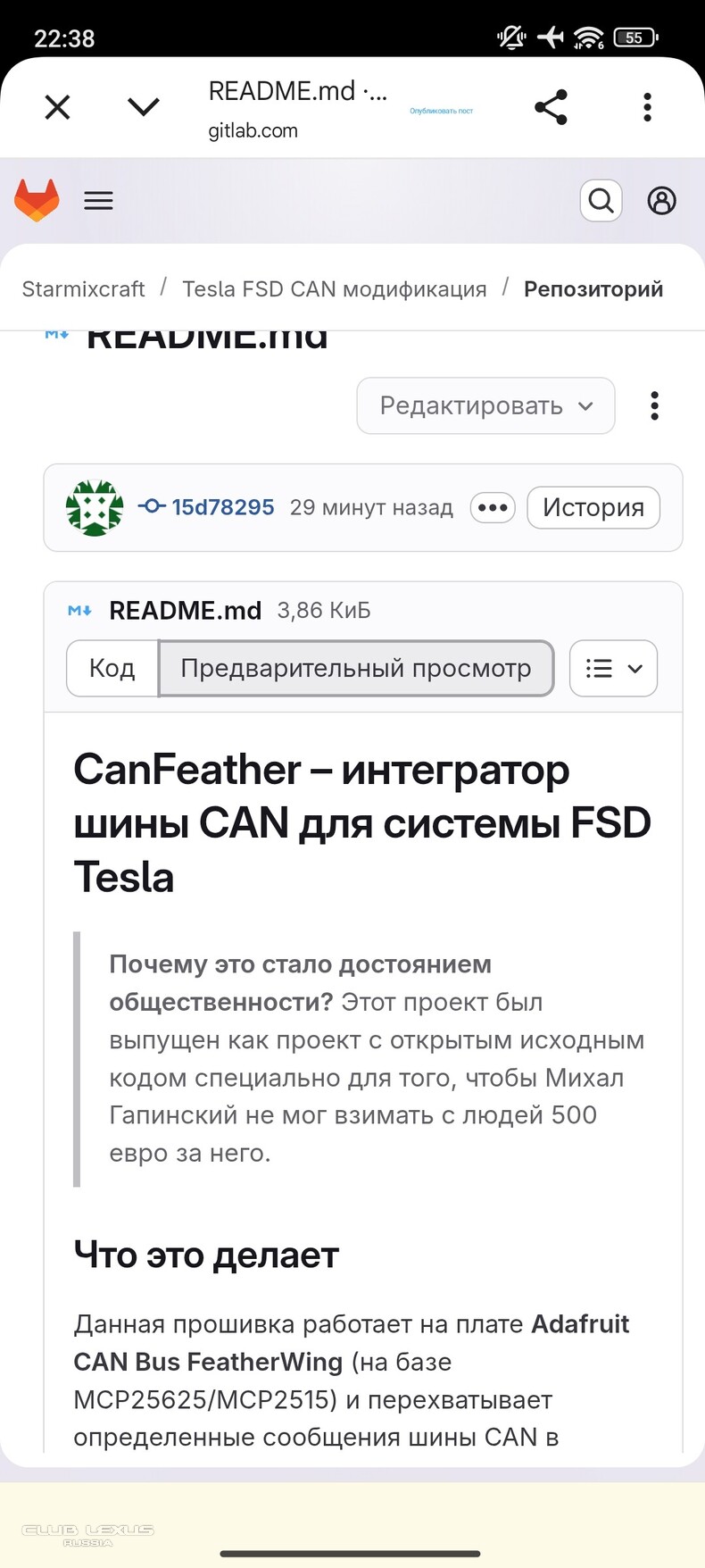The height and width of the screenshot is (1568, 705).
Task: Open the Редактировать dropdown
Action: click(x=485, y=405)
